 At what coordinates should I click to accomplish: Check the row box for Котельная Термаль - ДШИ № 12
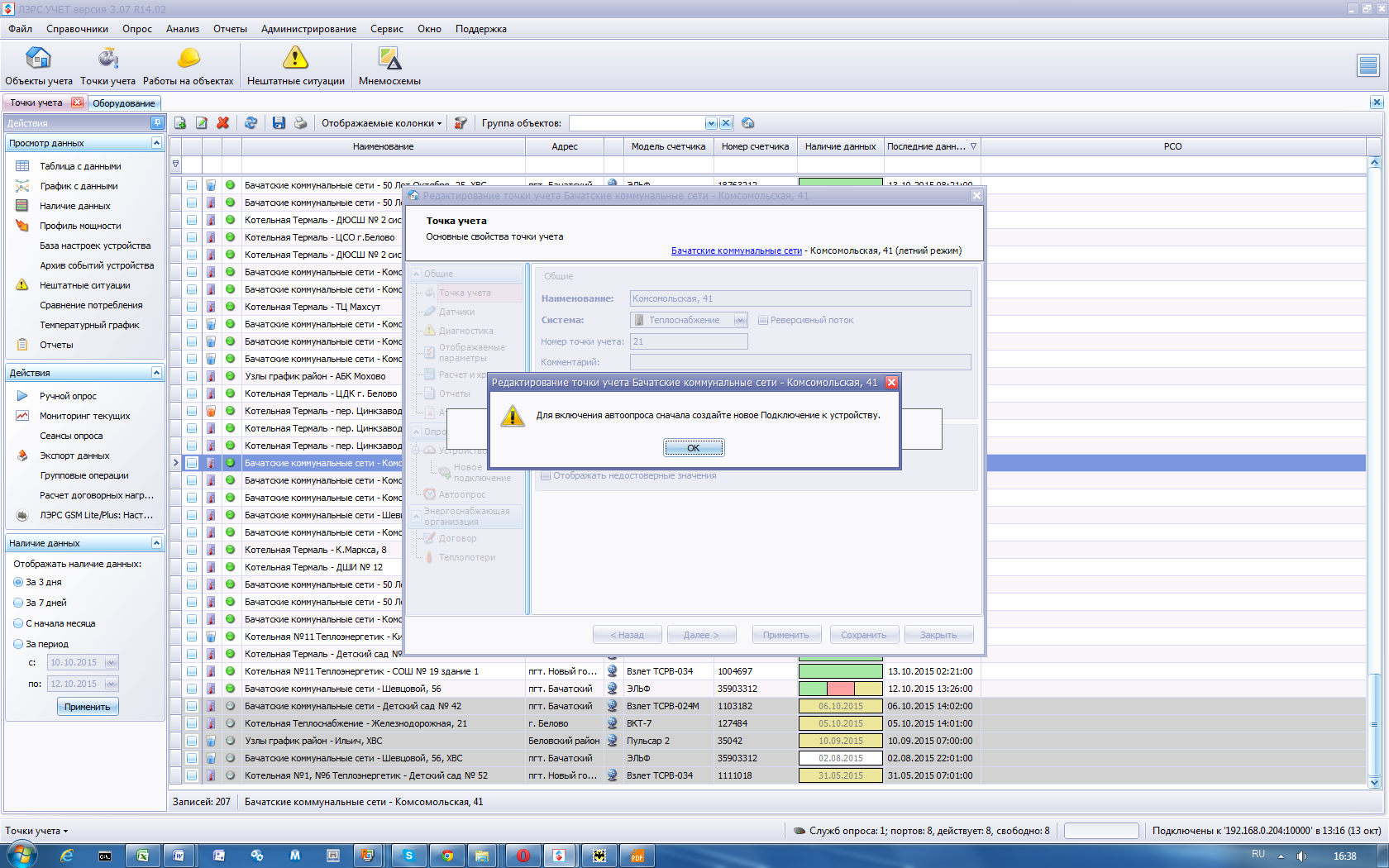[x=192, y=567]
